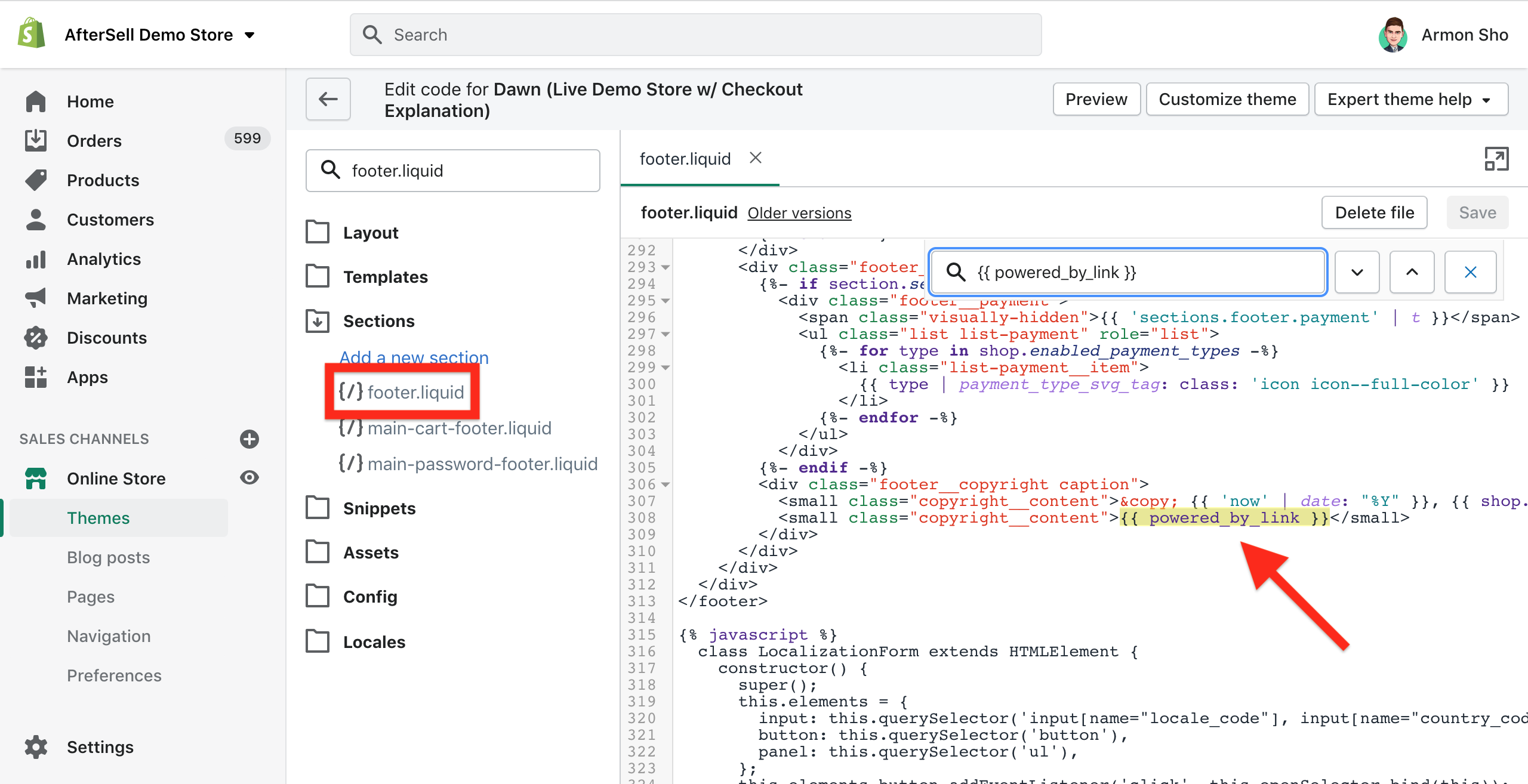Go to previous search match
The image size is (1528, 784).
[1412, 273]
